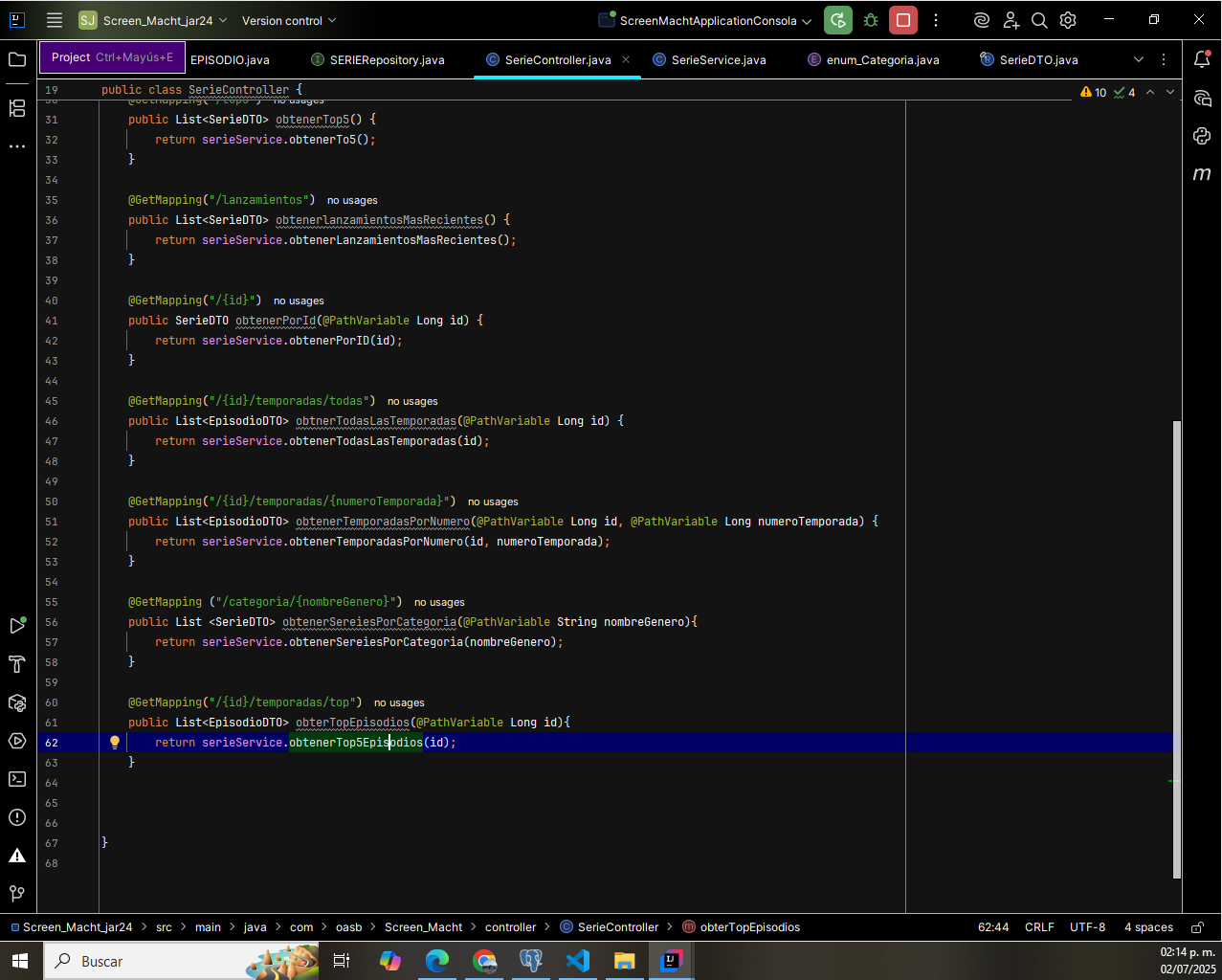
Task: Click controller in the breadcrumb path
Action: (x=511, y=927)
